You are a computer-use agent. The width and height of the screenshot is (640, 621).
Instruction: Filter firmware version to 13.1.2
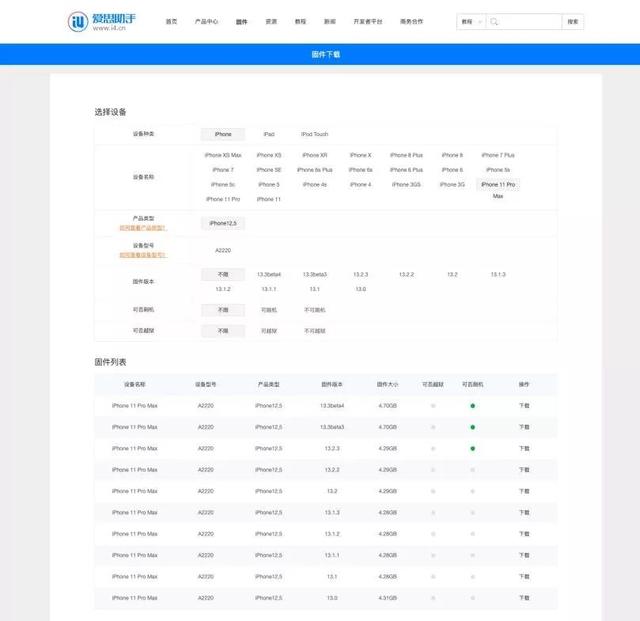(x=223, y=289)
